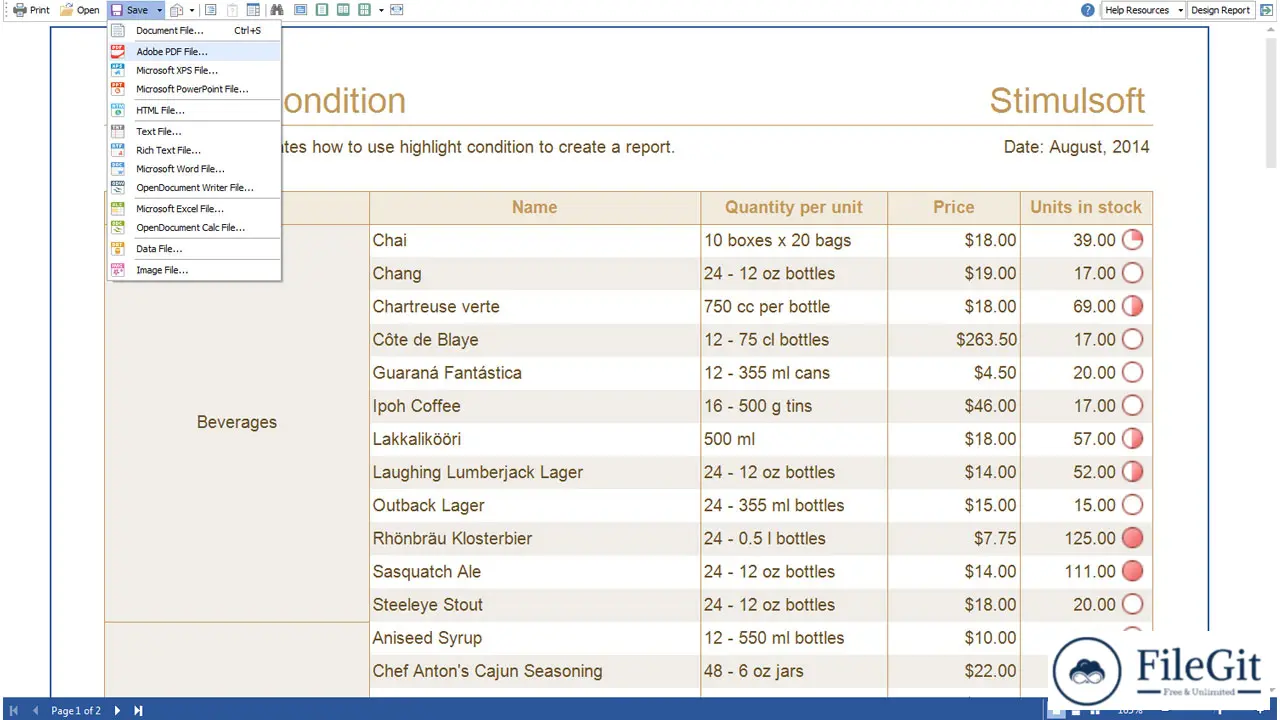This screenshot has height=720, width=1280.
Task: Click the blue Help question icon
Action: 1088,10
